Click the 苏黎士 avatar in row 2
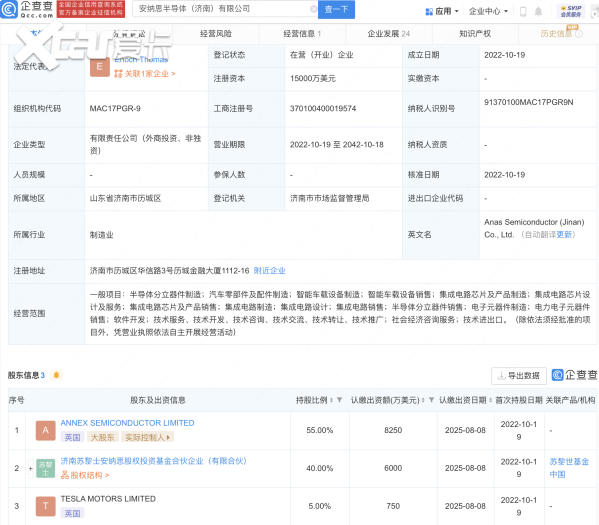 [x=45, y=468]
